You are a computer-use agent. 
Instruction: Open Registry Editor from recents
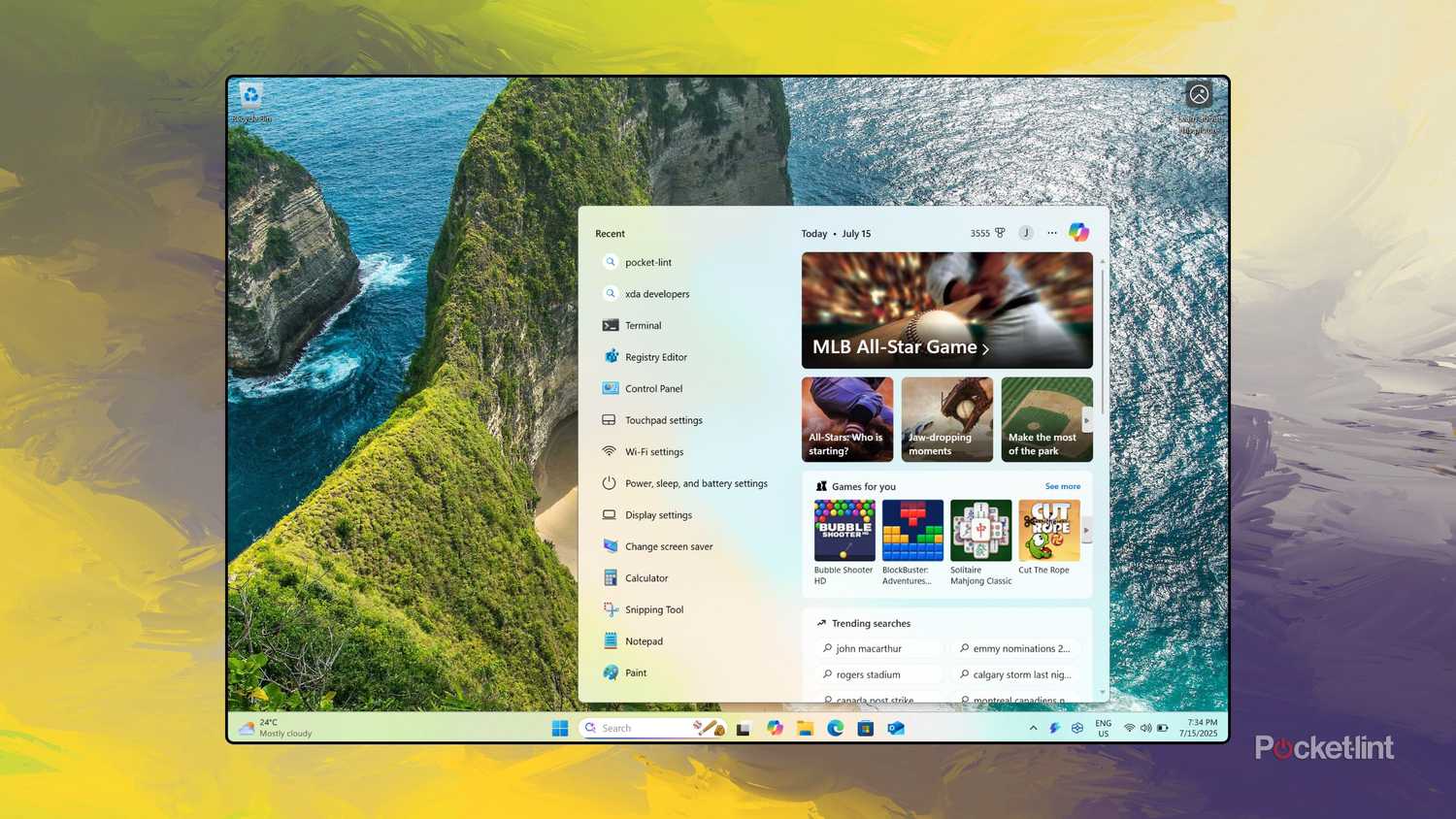coord(656,356)
